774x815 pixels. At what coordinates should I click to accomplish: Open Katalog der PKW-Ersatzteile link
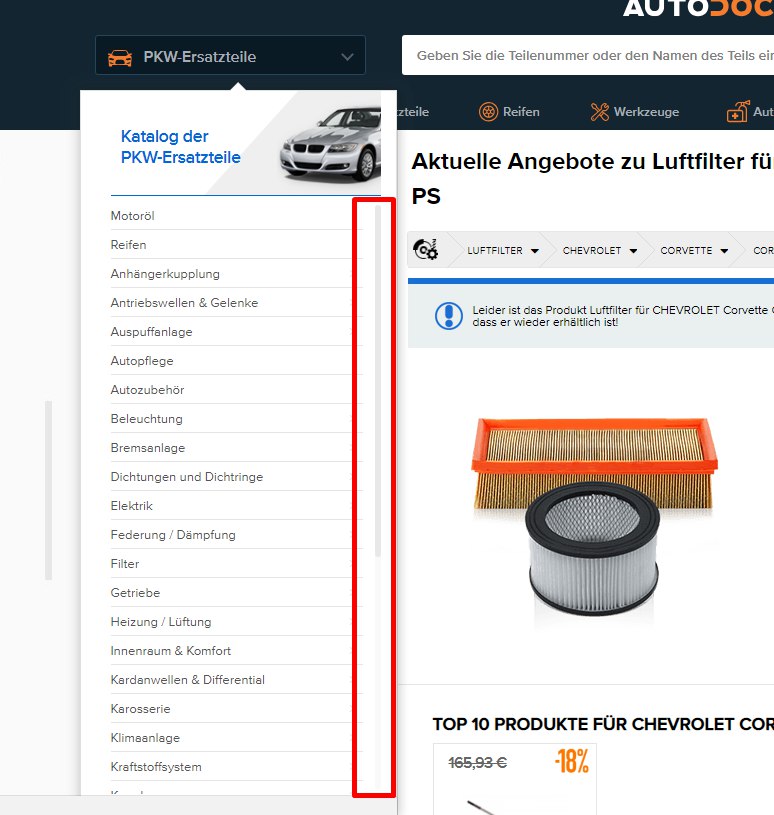[x=180, y=147]
